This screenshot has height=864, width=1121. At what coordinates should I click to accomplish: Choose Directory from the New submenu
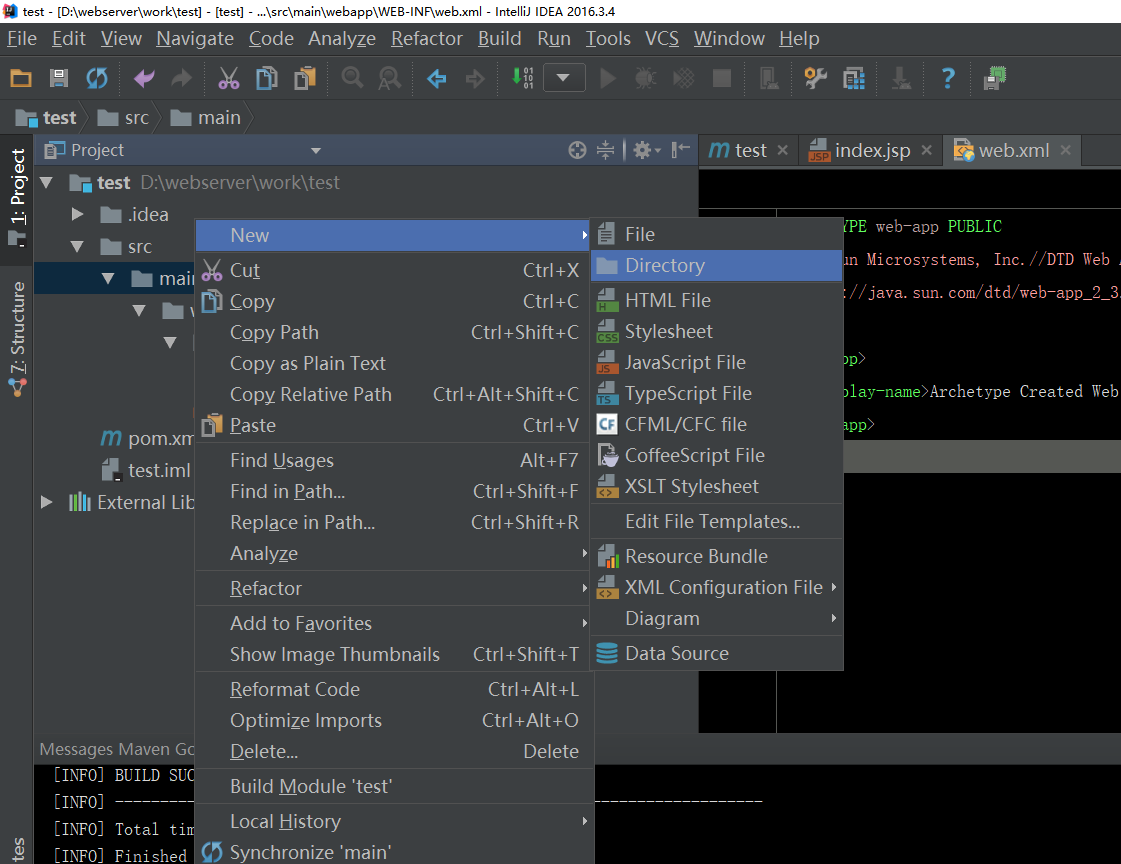pos(665,265)
